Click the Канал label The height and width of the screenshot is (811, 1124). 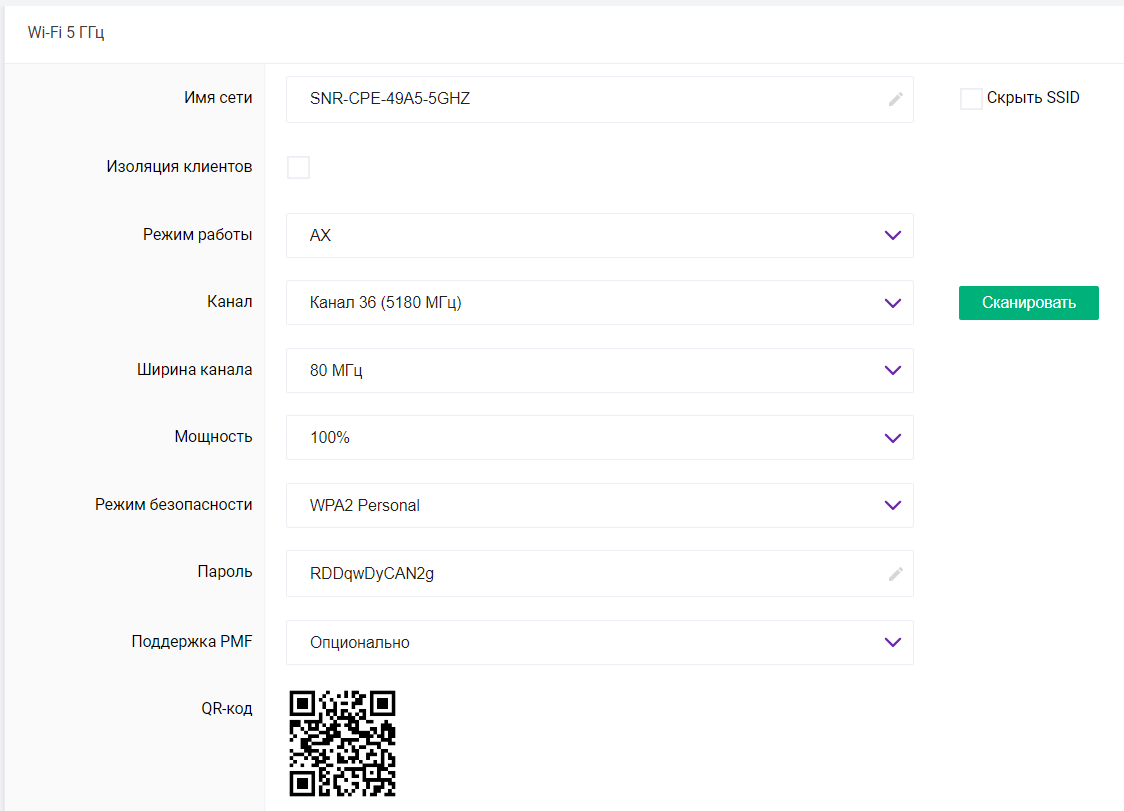[229, 301]
